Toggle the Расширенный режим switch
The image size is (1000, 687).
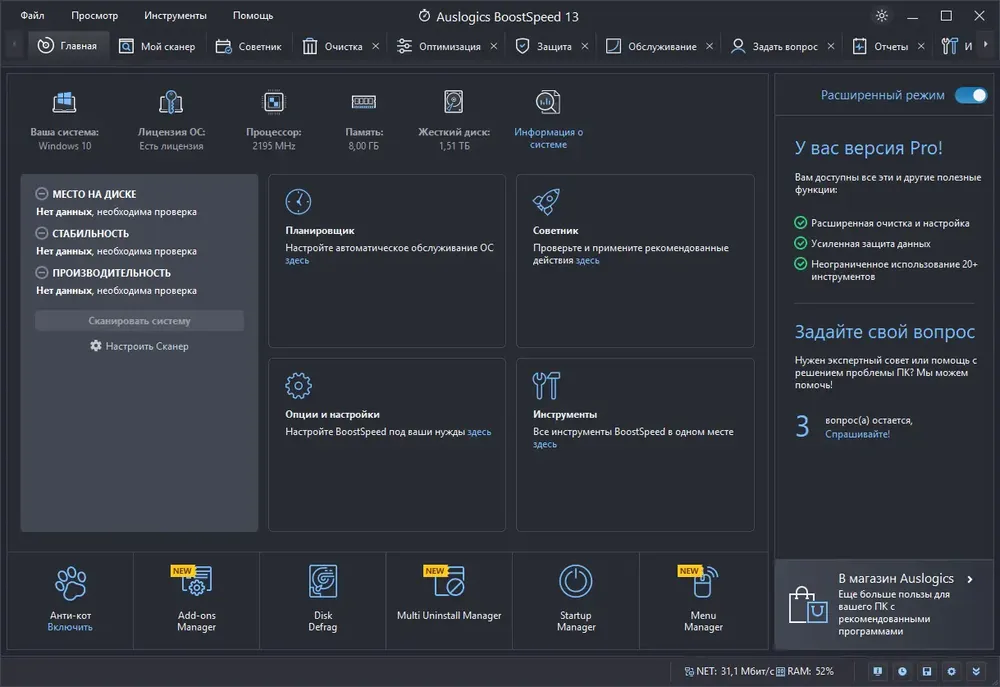(970, 95)
